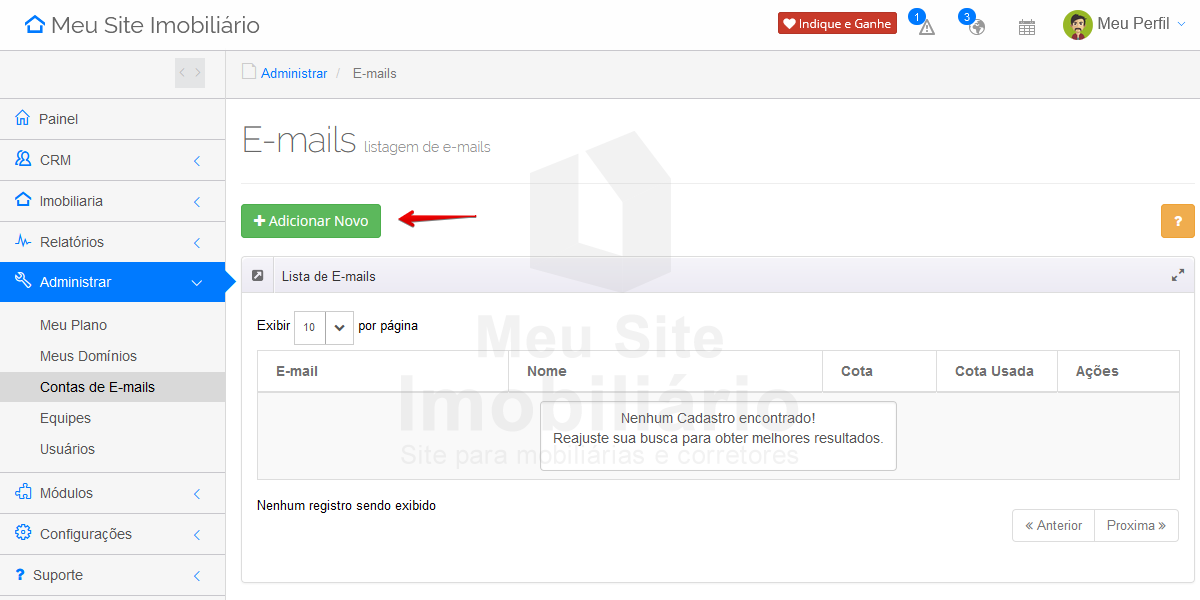1200x600 pixels.
Task: Open Meus Domínios in the sidebar
Action: point(88,356)
